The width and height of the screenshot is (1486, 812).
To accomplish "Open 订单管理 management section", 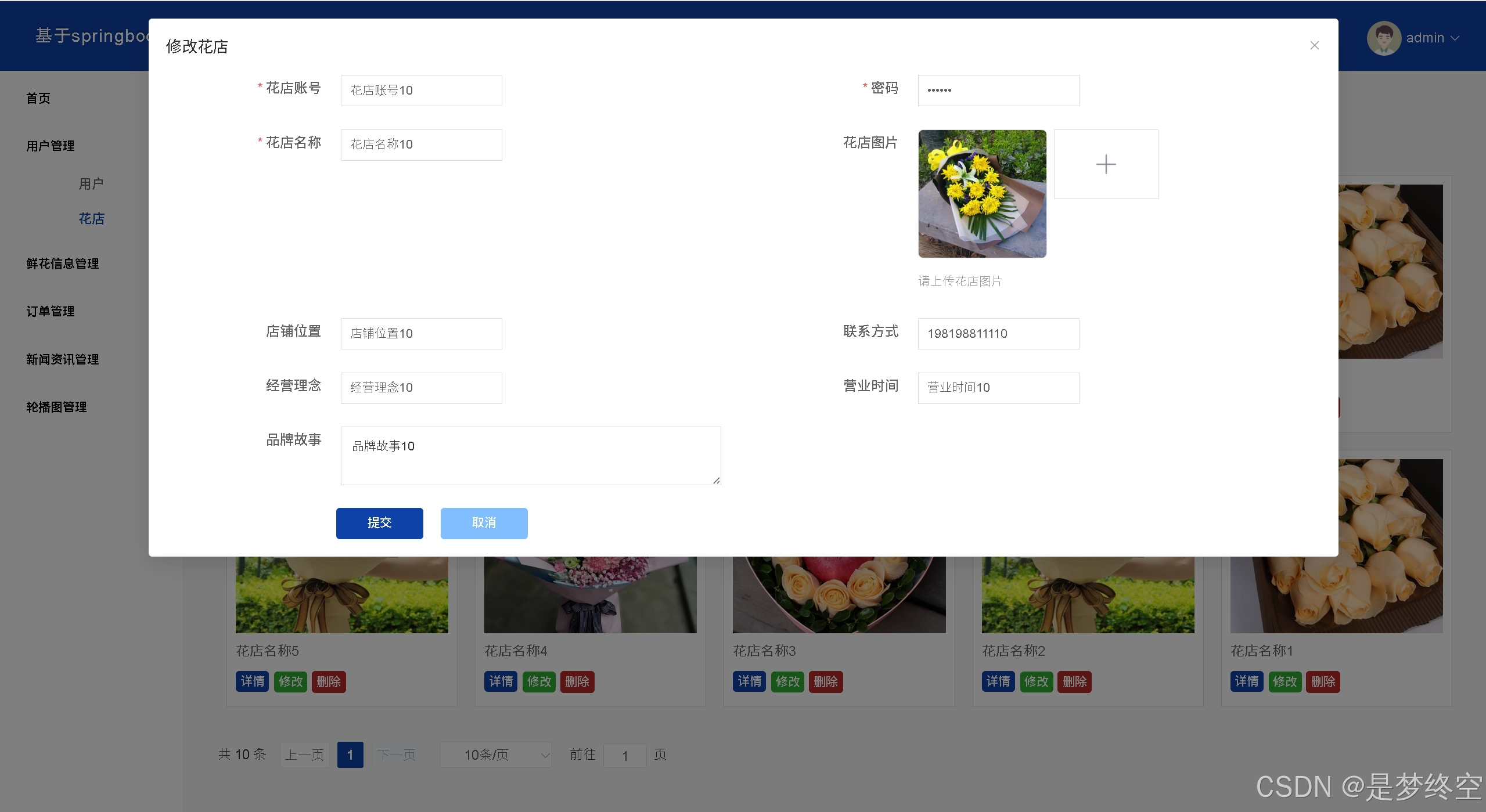I will pyautogui.click(x=50, y=311).
